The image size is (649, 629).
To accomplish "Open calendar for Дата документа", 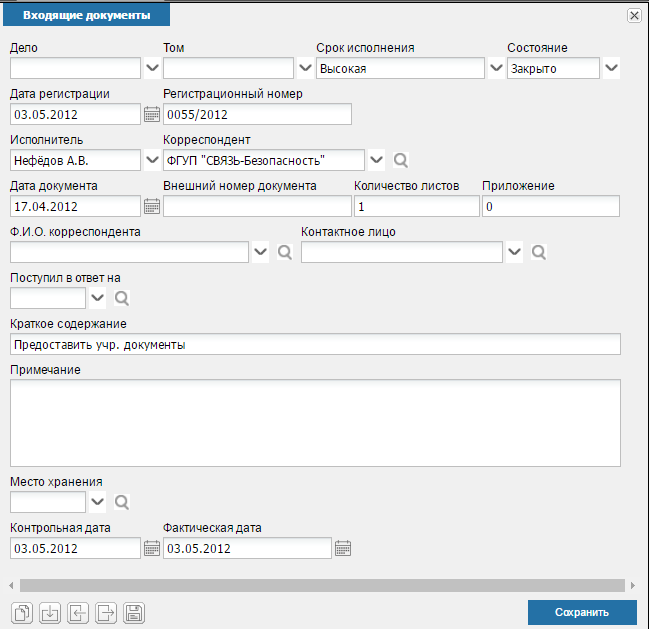I will tap(152, 206).
